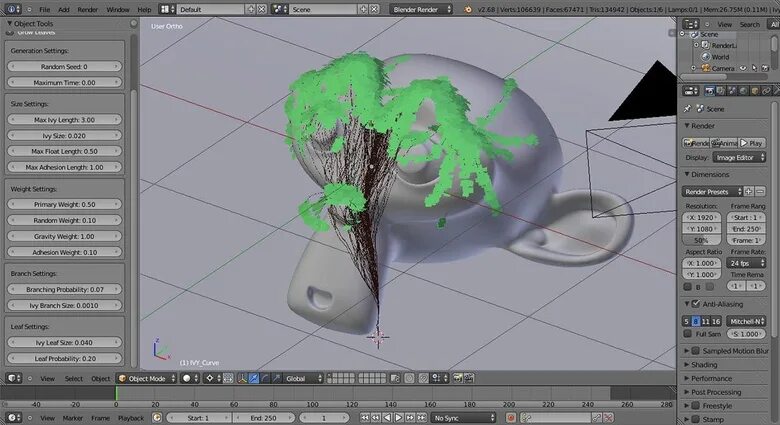Screen dimensions: 780x425
Task: Toggle Camera visibility eye in outliner
Action: [743, 68]
